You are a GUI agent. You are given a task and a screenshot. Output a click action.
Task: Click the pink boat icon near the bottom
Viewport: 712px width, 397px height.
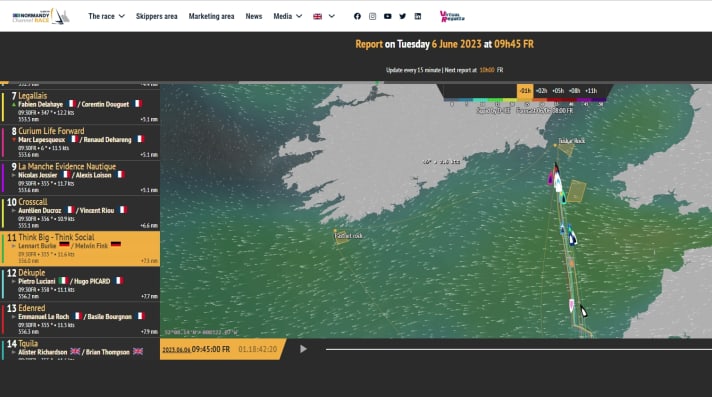[x=571, y=305]
